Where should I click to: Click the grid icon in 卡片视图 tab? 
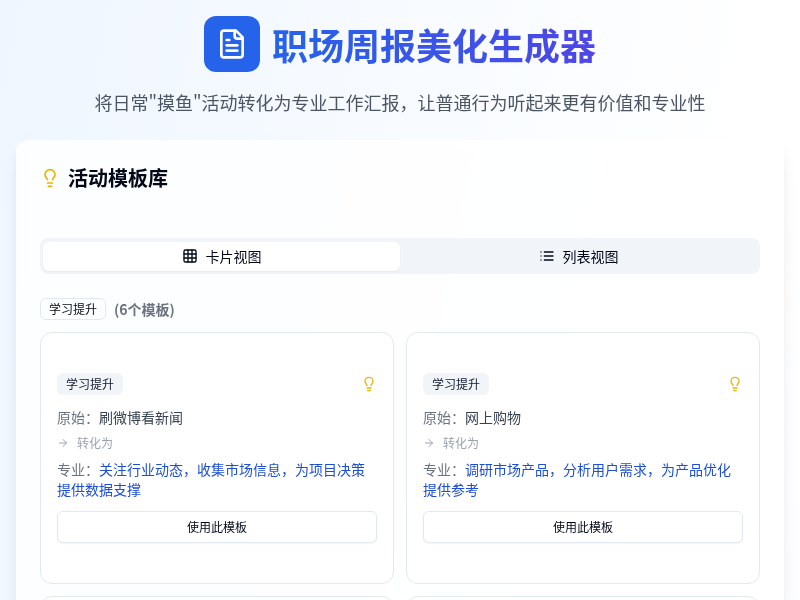point(190,256)
